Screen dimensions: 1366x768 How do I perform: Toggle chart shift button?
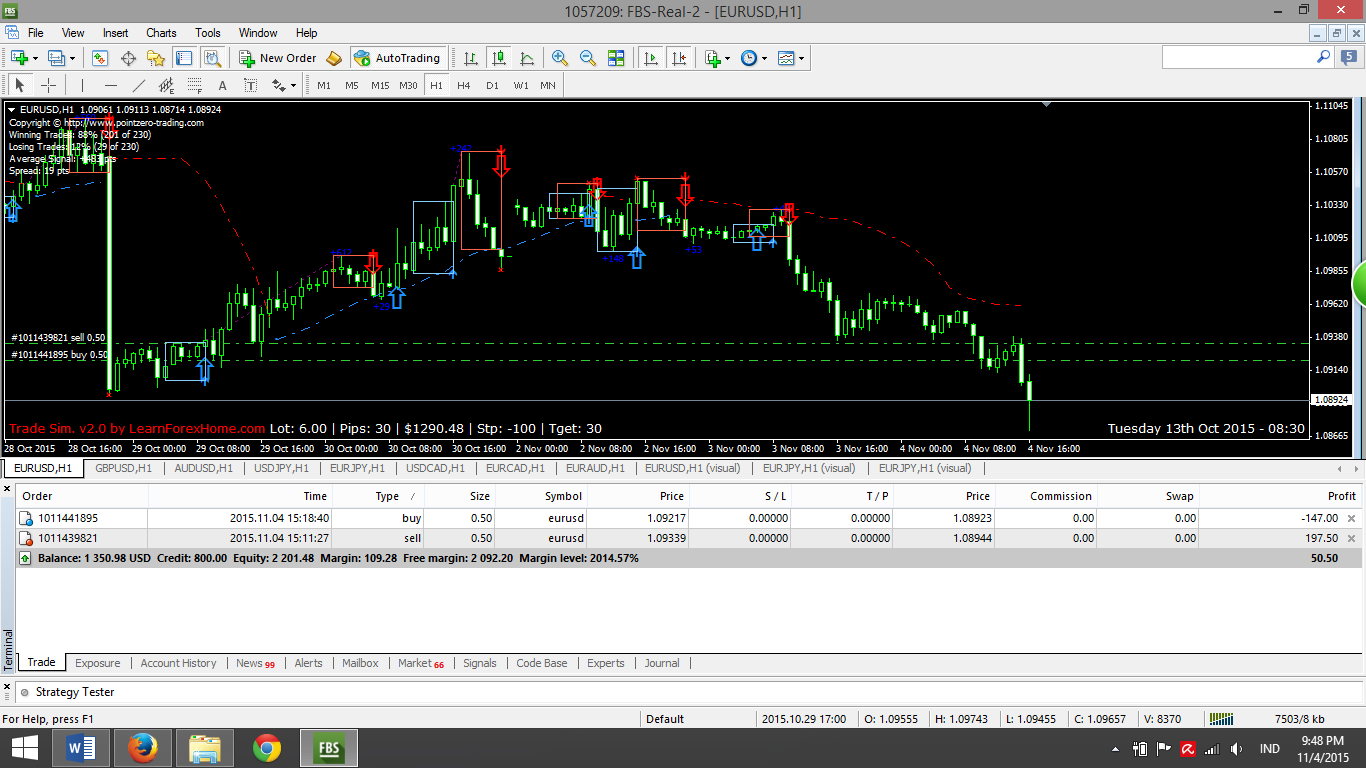tap(680, 58)
